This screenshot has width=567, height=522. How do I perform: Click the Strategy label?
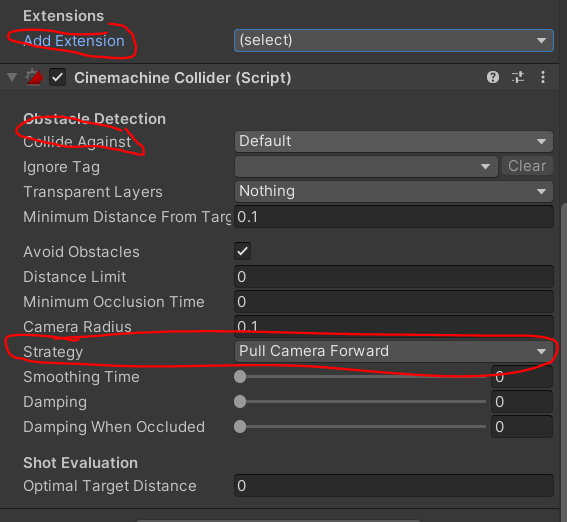[x=53, y=352]
